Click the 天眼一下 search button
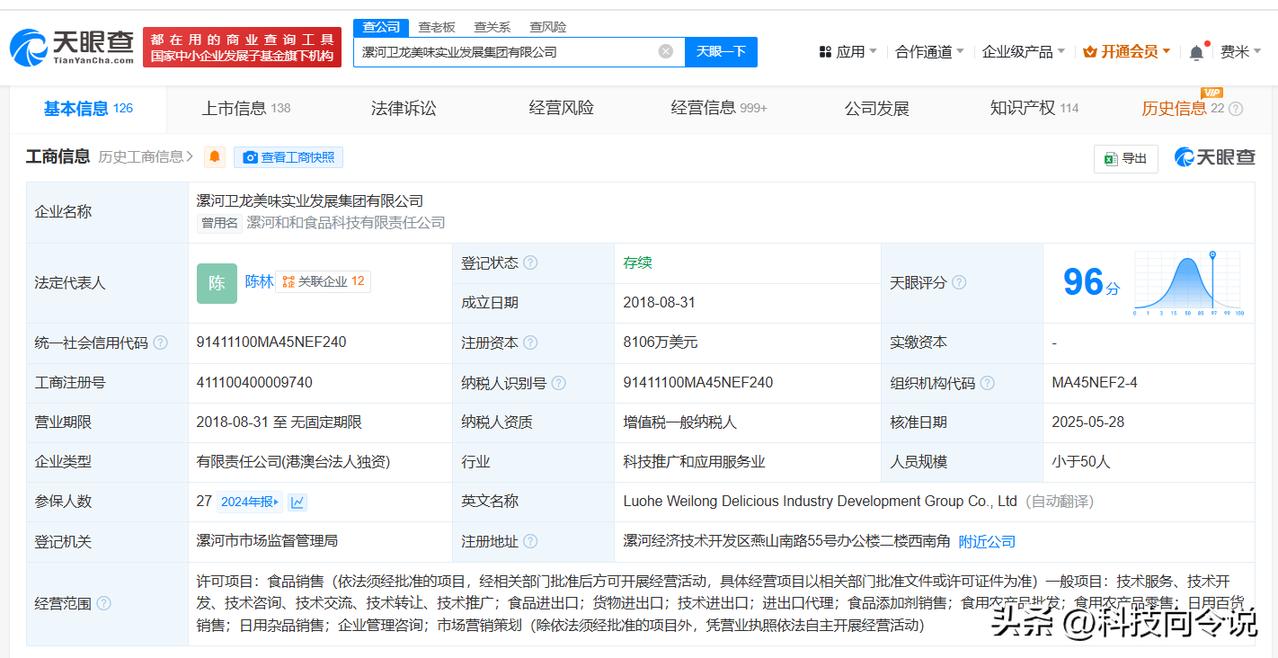 tap(721, 52)
